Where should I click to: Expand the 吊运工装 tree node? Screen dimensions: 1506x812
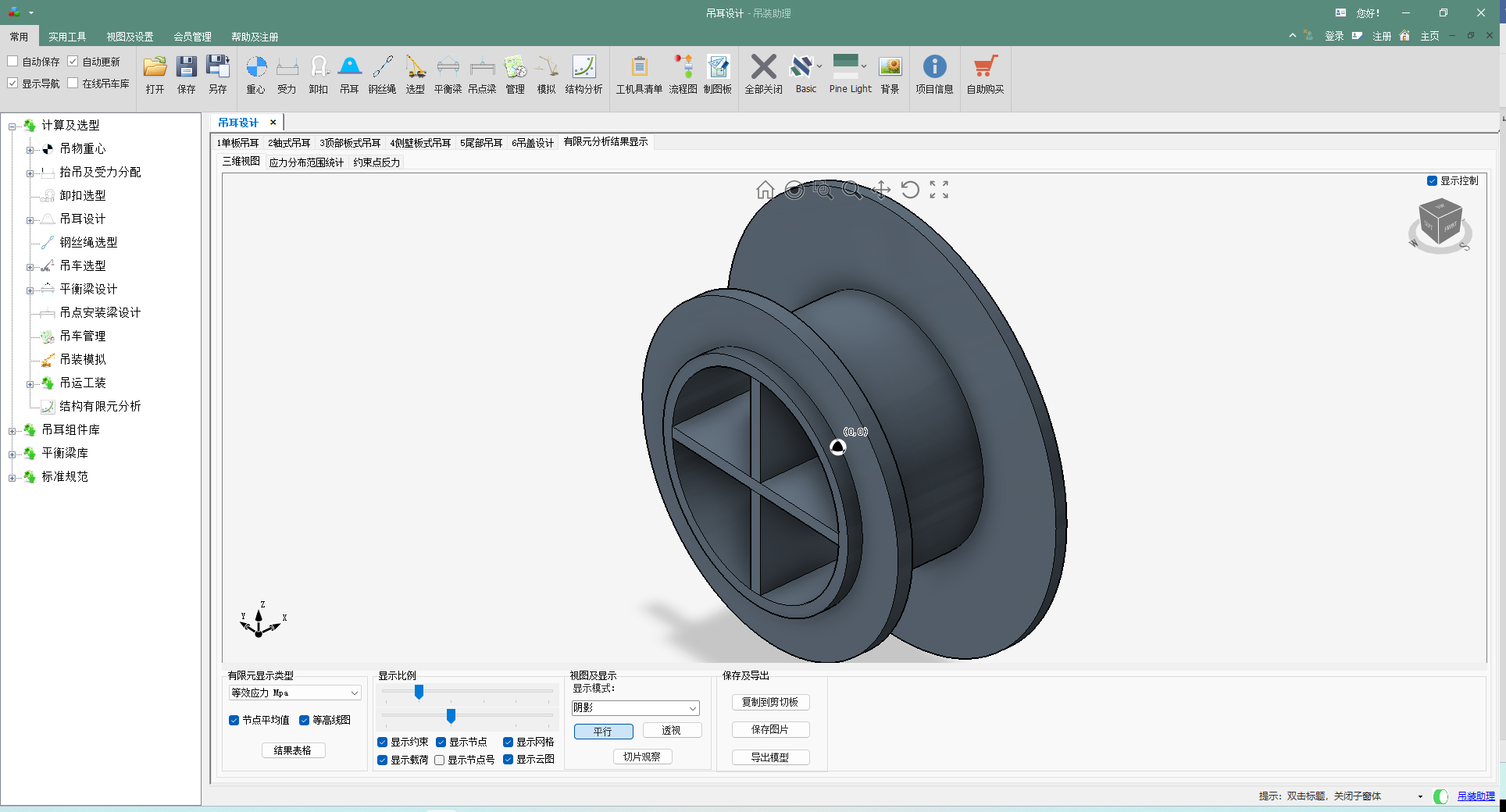[30, 383]
